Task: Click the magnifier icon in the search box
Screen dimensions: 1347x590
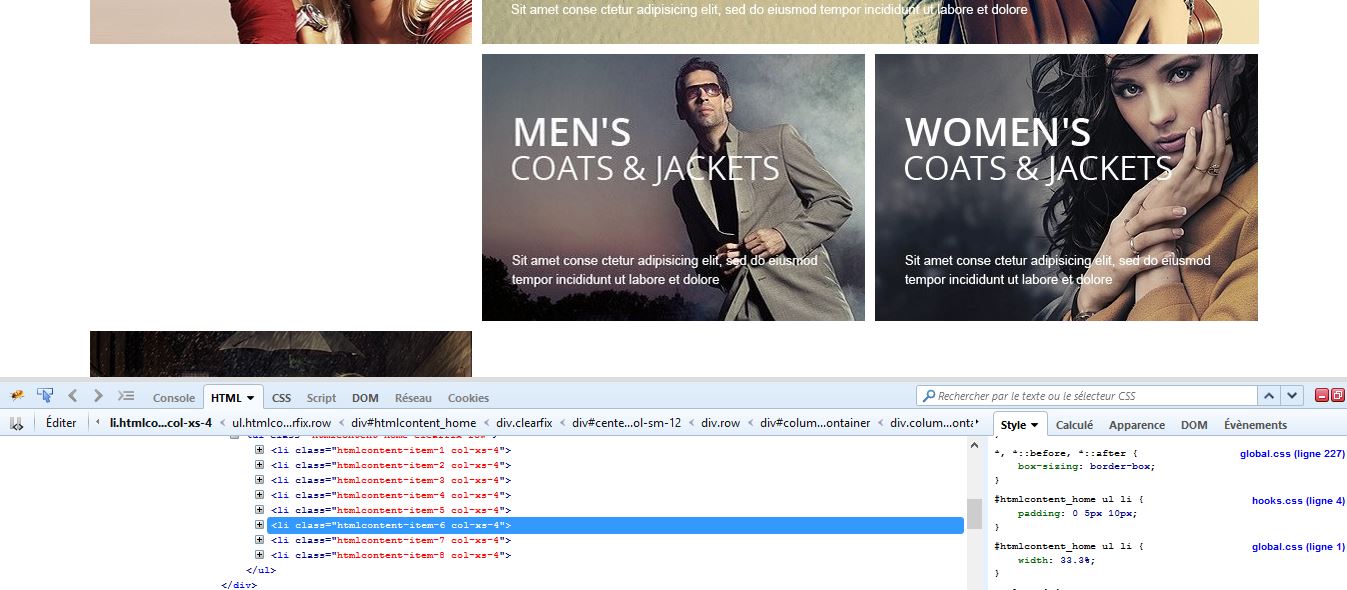Action: coord(928,396)
